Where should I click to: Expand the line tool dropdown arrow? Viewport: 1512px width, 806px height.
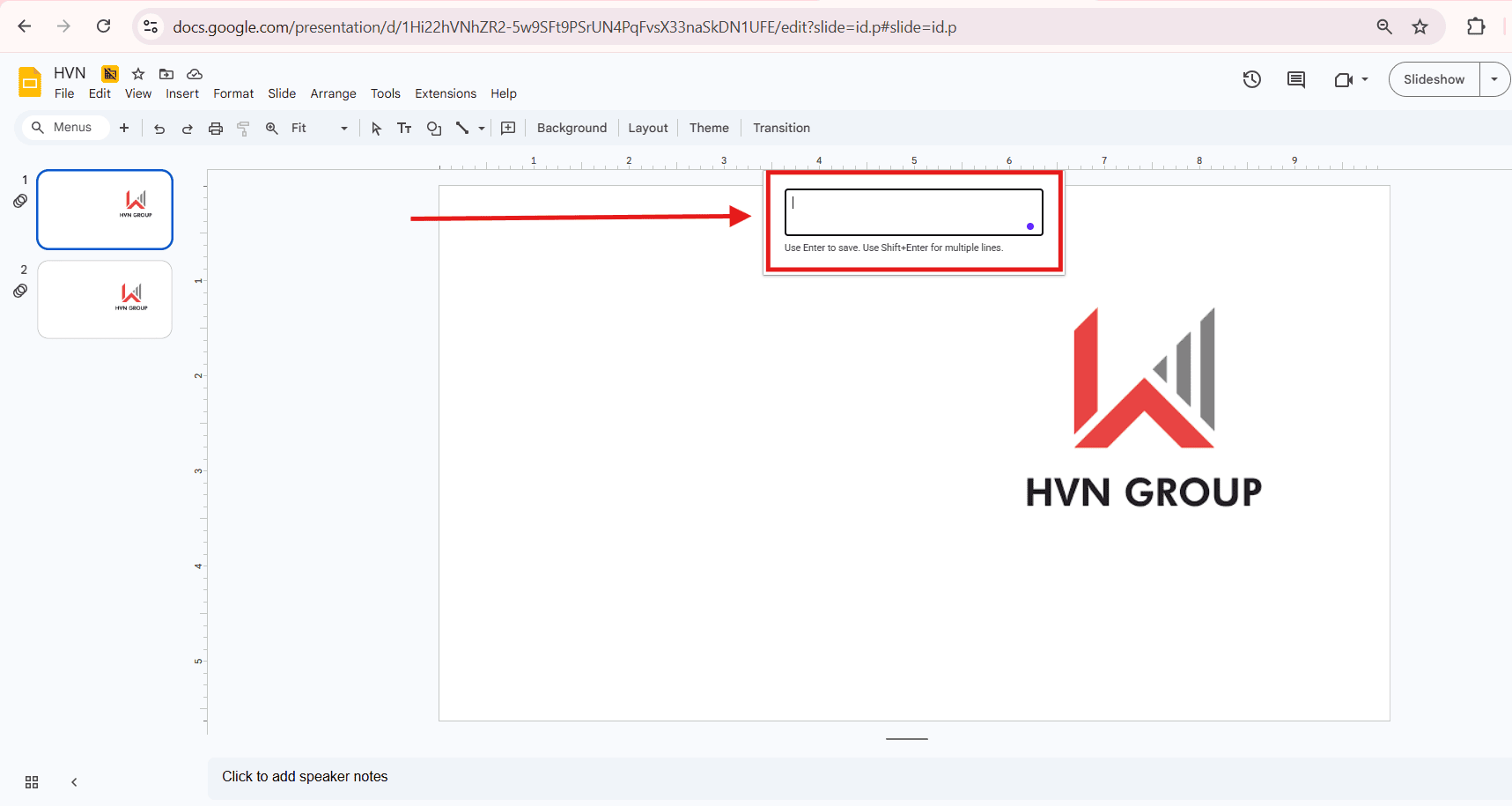pos(482,129)
